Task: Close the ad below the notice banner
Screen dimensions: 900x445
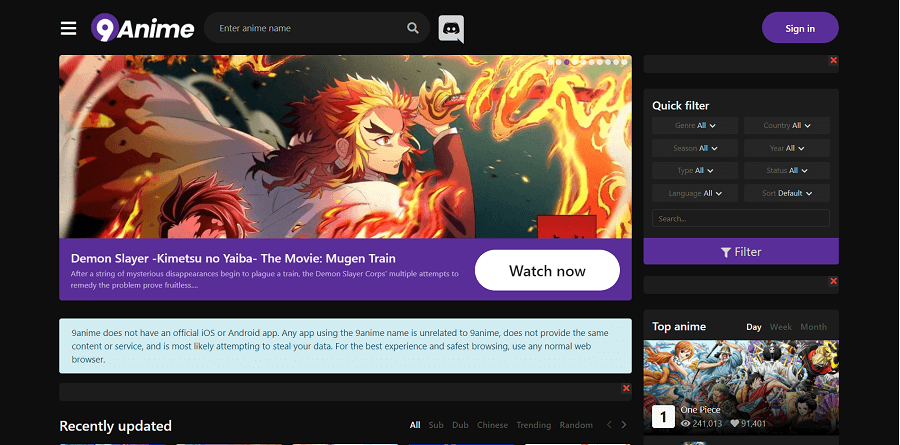Action: pyautogui.click(x=626, y=388)
